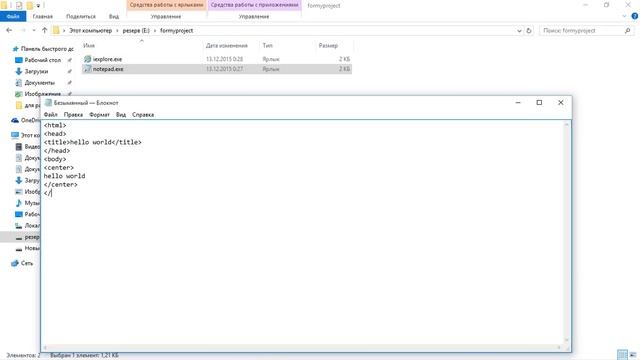The height and width of the screenshot is (360, 640).
Task: Select Средства работы с ярлыками tab
Action: click(167, 5)
